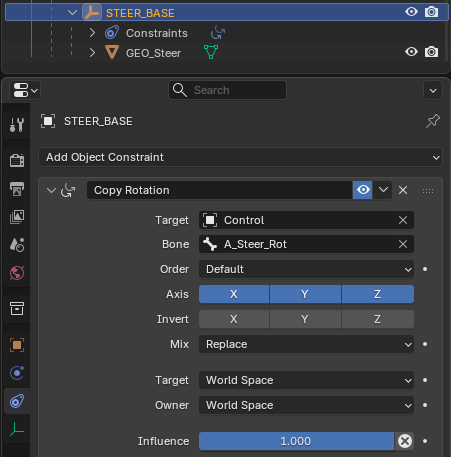Expand the Constraints tree item
451x457 pixels.
point(92,33)
